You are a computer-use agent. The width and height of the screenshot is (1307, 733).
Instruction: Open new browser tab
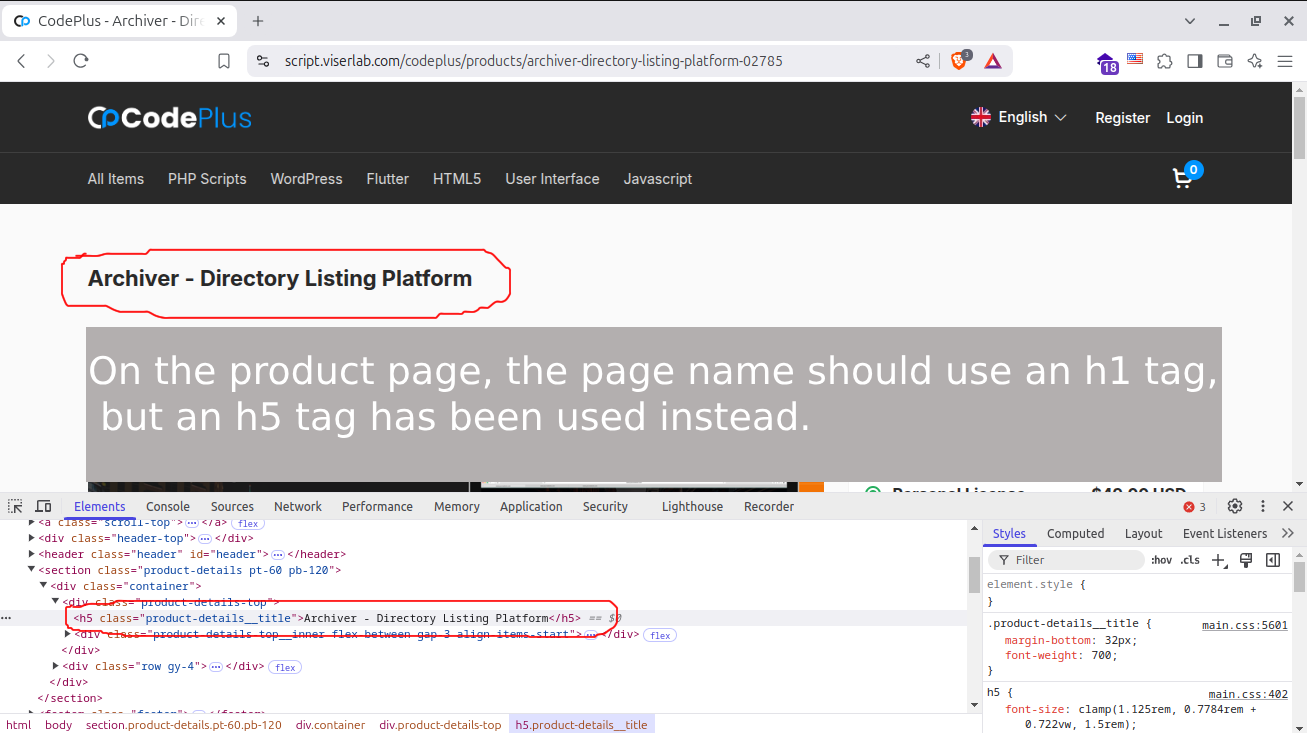(x=258, y=21)
